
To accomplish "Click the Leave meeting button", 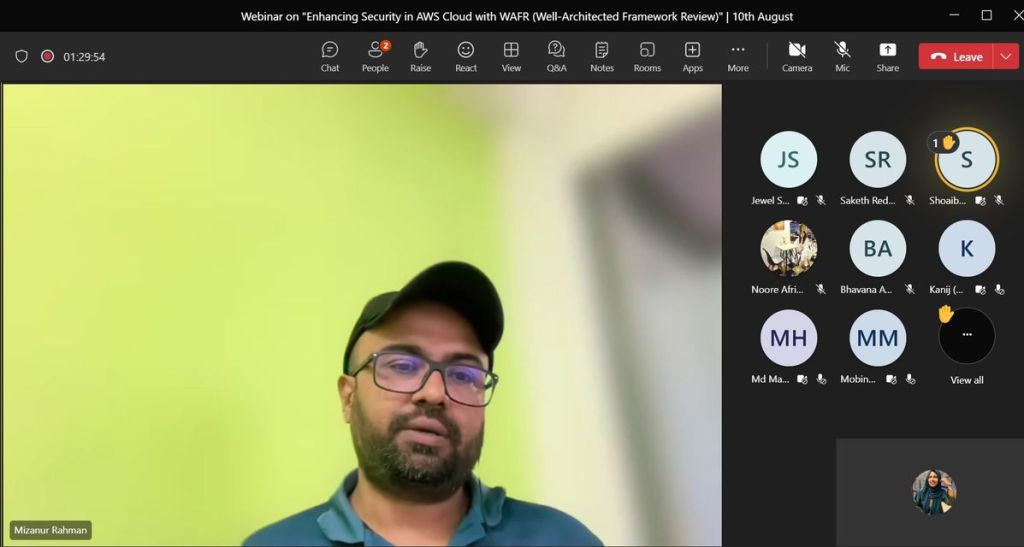I will pyautogui.click(x=956, y=57).
